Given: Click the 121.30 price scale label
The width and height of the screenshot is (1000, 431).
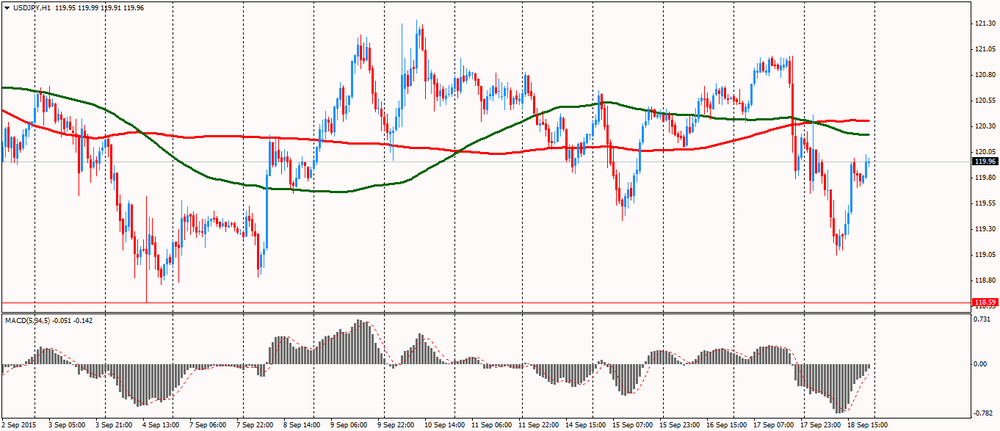Looking at the screenshot, I should [985, 24].
